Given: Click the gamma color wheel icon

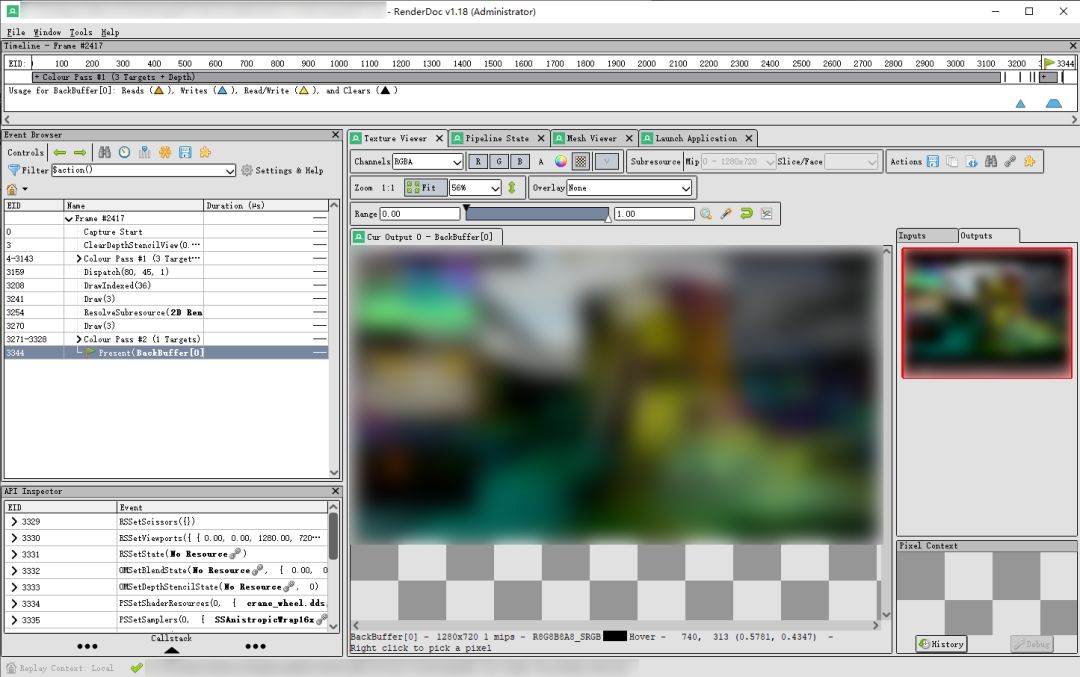Looking at the screenshot, I should pos(561,161).
